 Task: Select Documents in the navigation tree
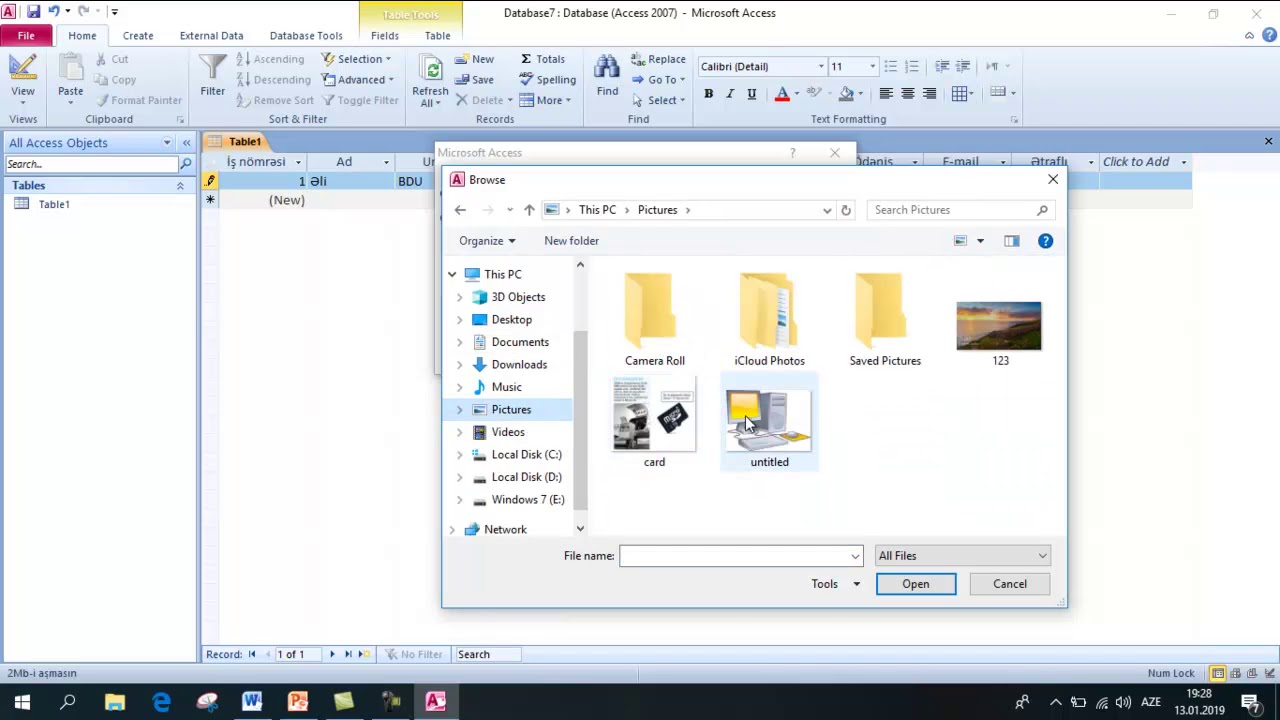520,342
